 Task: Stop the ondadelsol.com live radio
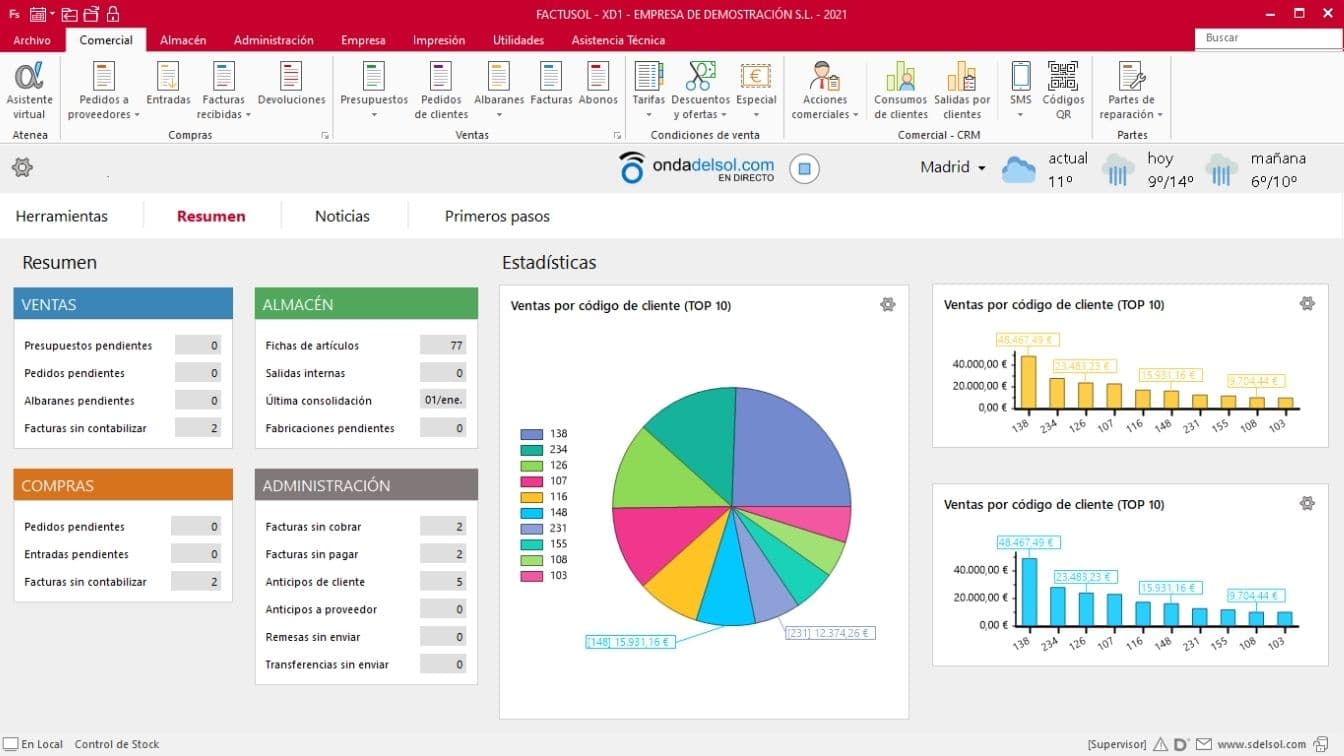click(804, 168)
